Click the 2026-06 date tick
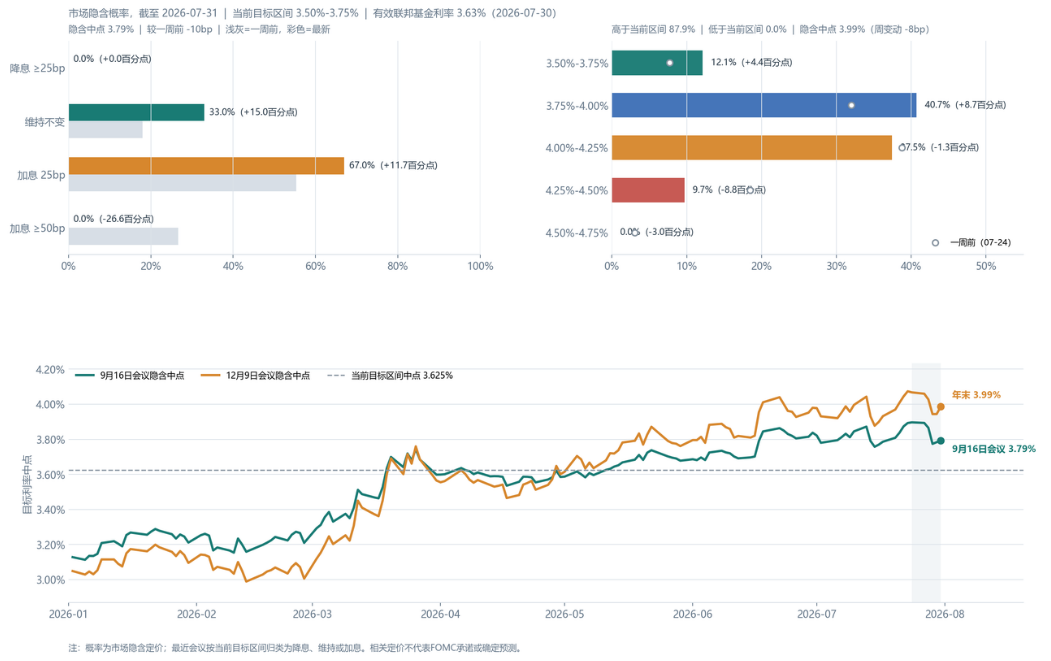 pyautogui.click(x=692, y=614)
